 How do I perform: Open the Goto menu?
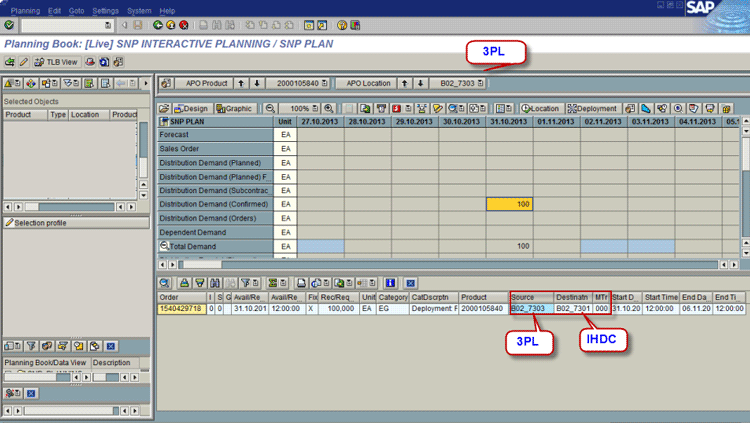point(76,11)
